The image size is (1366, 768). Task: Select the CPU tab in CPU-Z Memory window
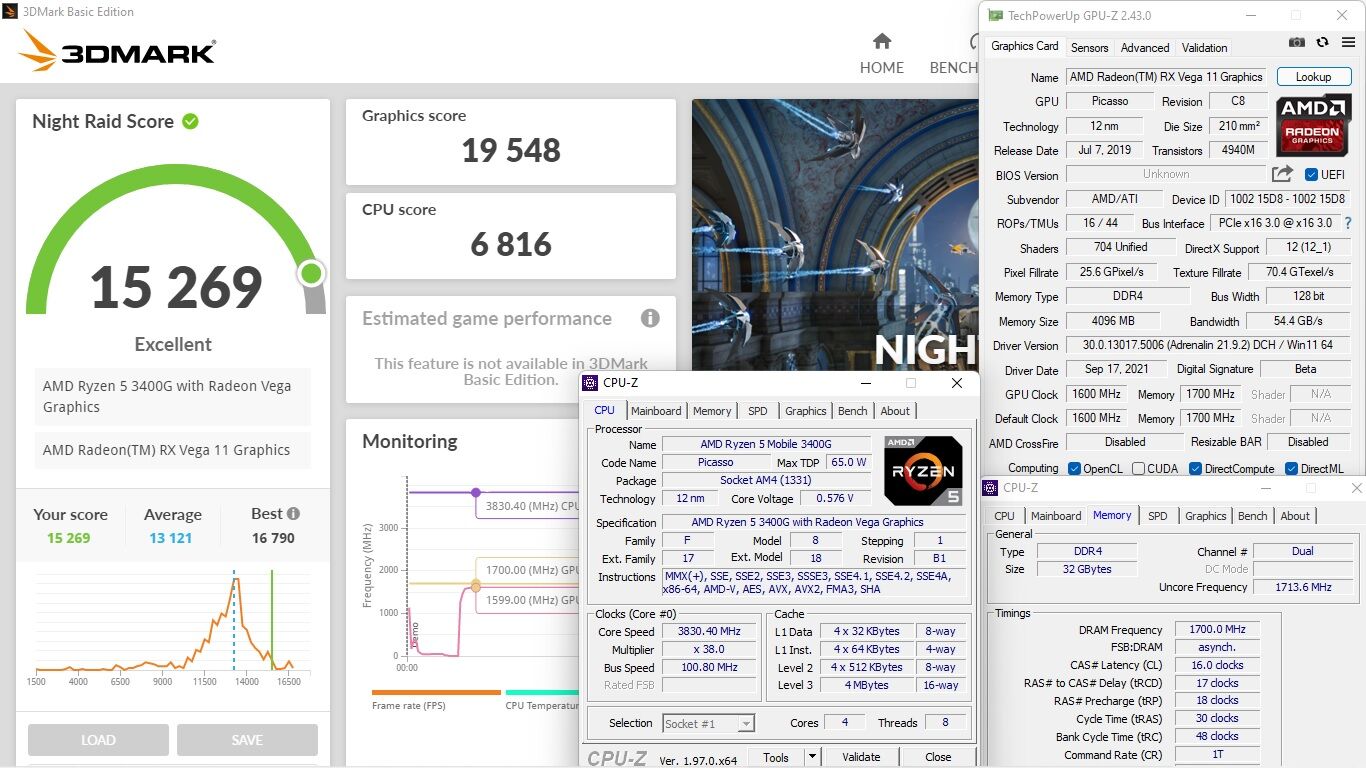(x=1004, y=516)
